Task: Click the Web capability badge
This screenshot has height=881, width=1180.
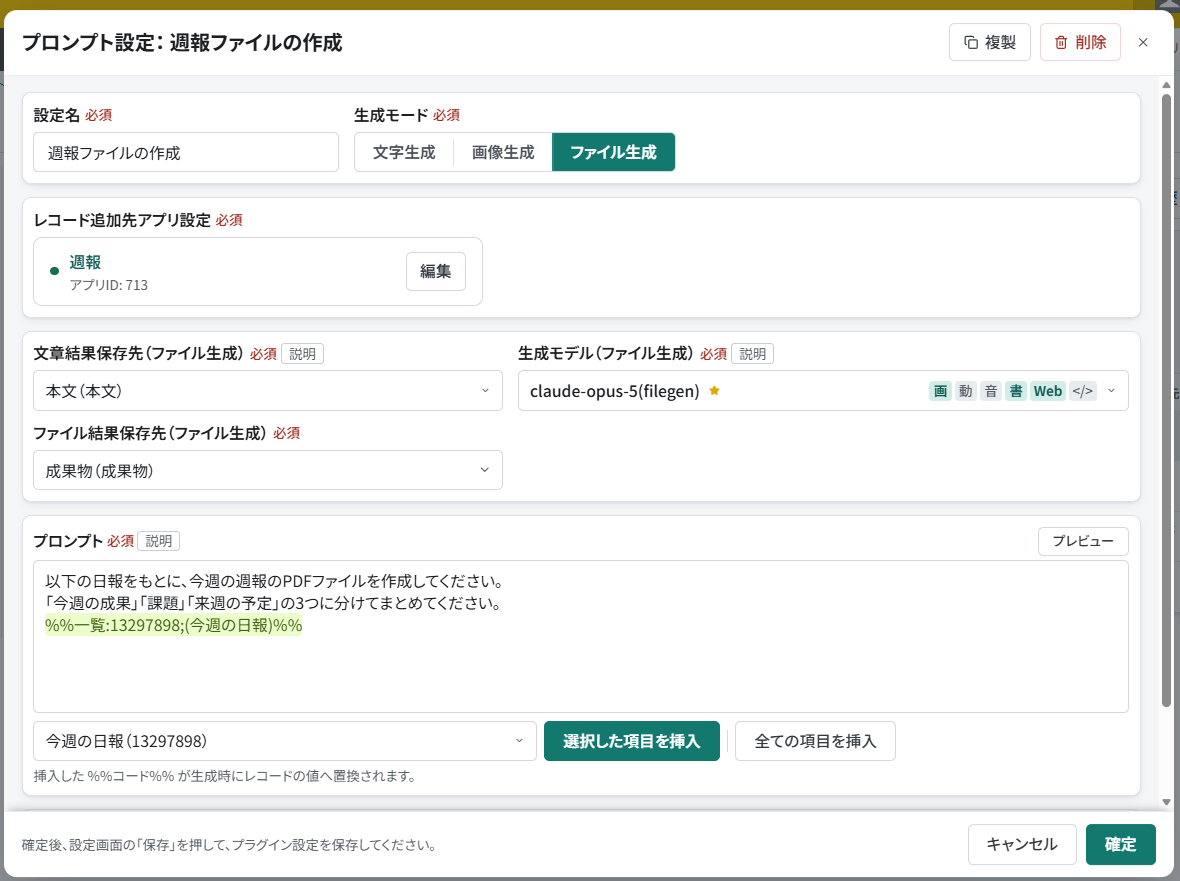Action: tap(1048, 391)
